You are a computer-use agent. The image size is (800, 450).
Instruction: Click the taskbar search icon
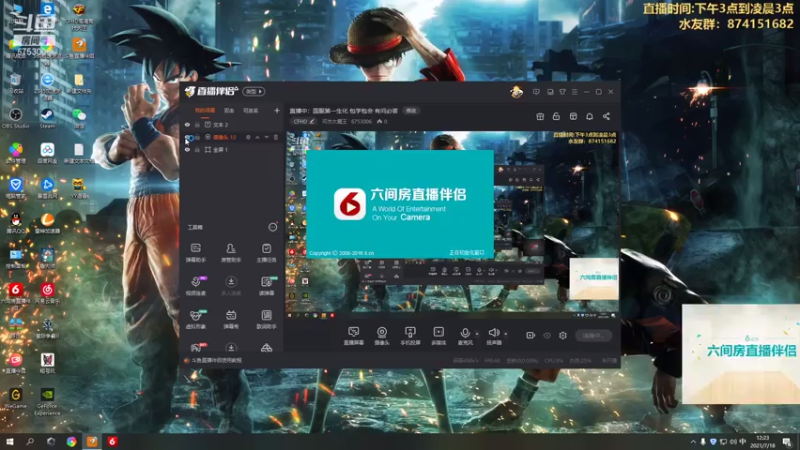30,441
